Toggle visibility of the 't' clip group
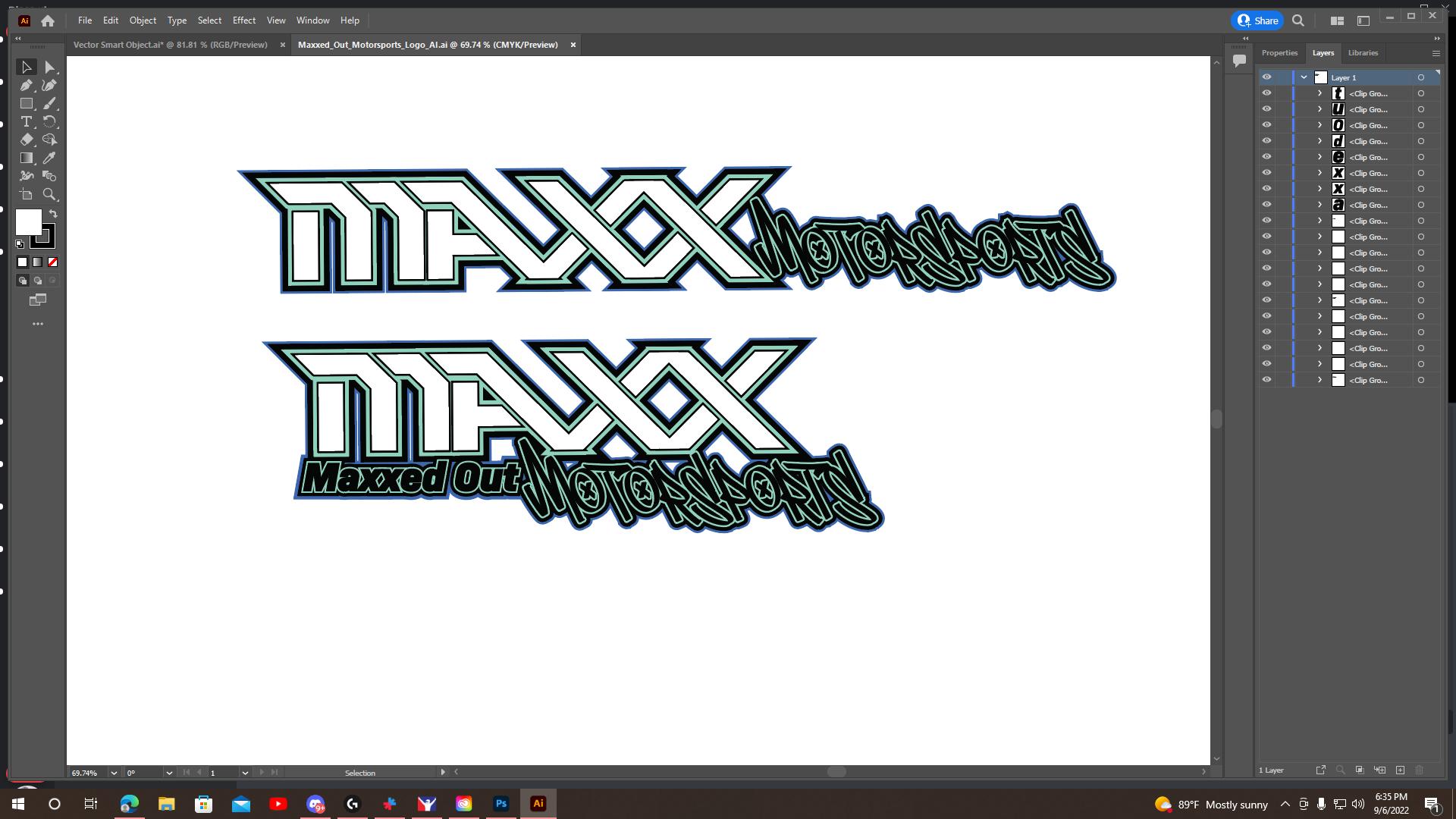 pos(1266,93)
